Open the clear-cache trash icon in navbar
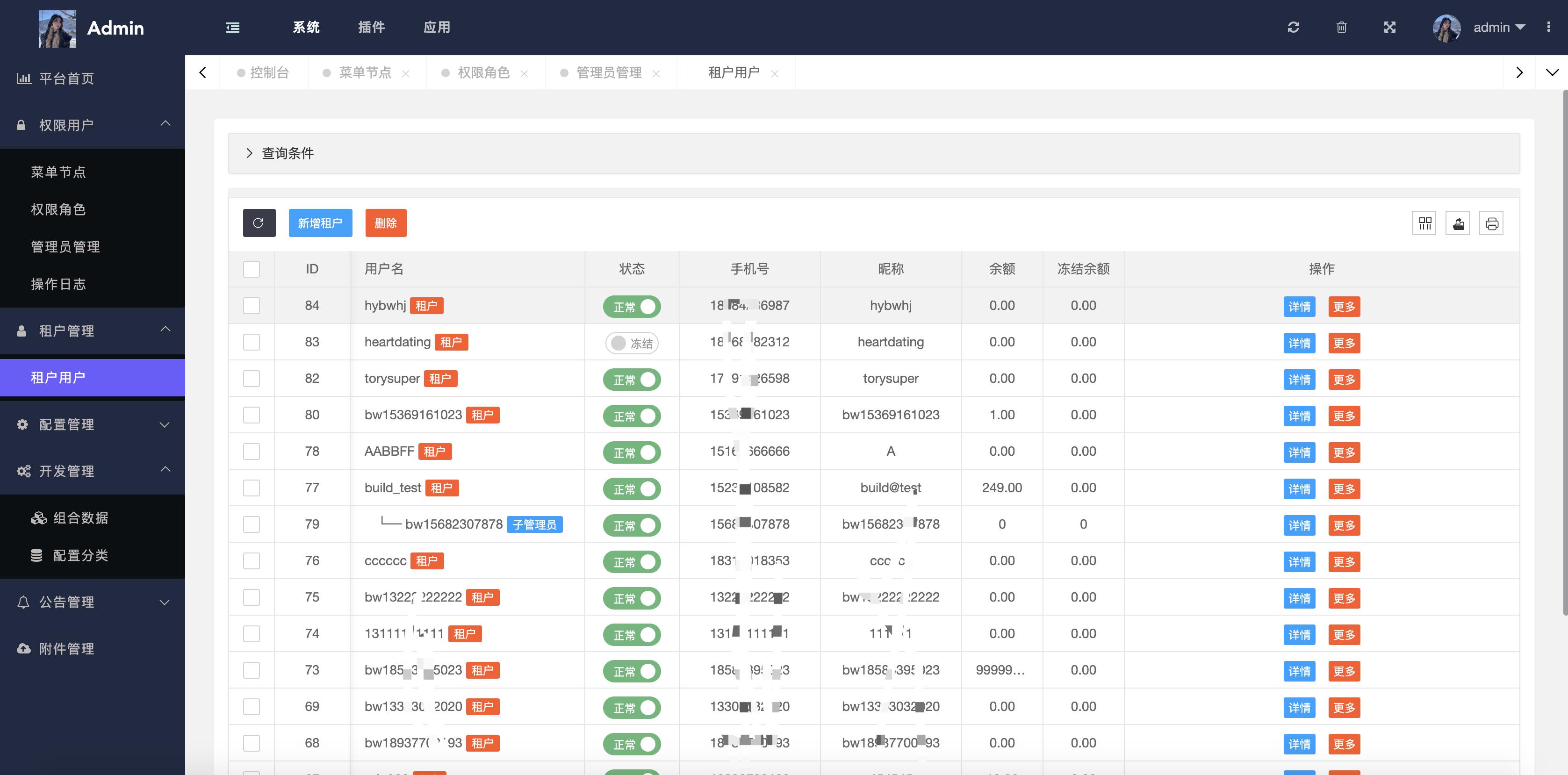 (1342, 28)
